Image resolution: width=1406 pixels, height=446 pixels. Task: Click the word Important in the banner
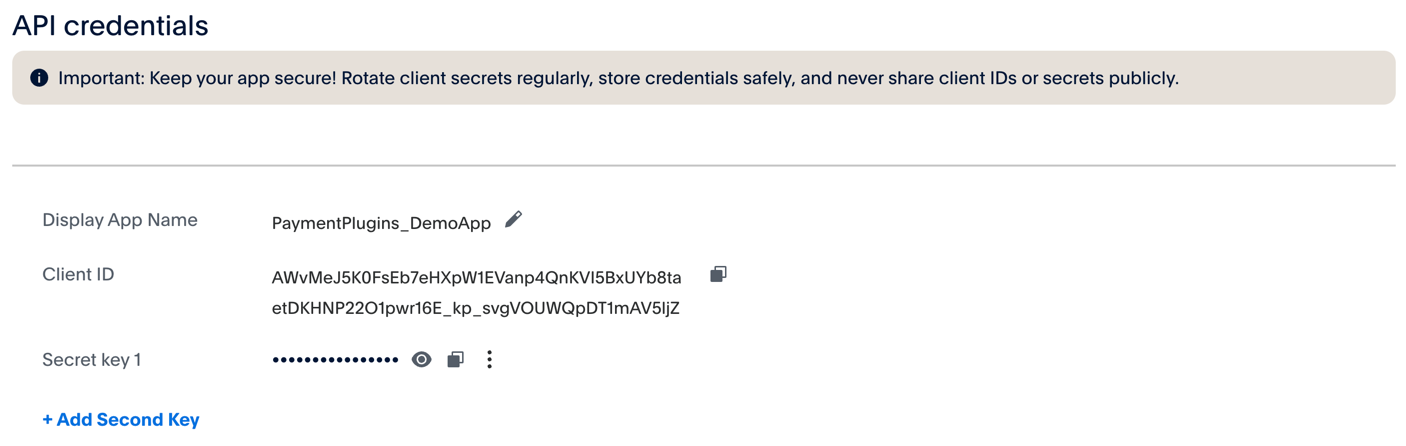tap(98, 78)
